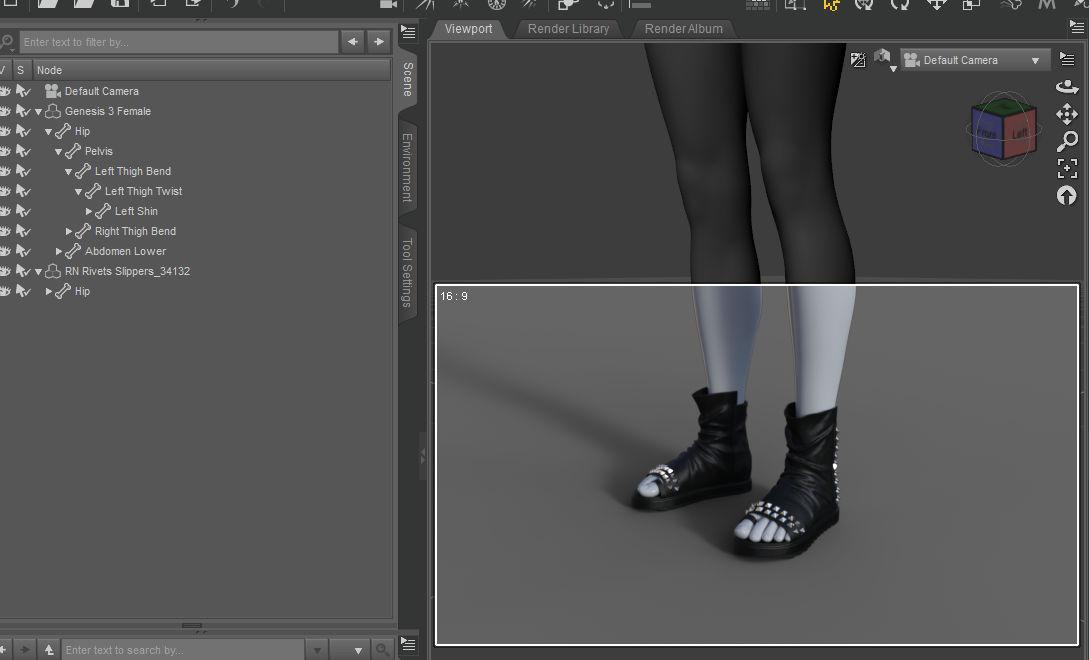
Task: Click the view orientation cube
Action: pyautogui.click(x=1004, y=129)
